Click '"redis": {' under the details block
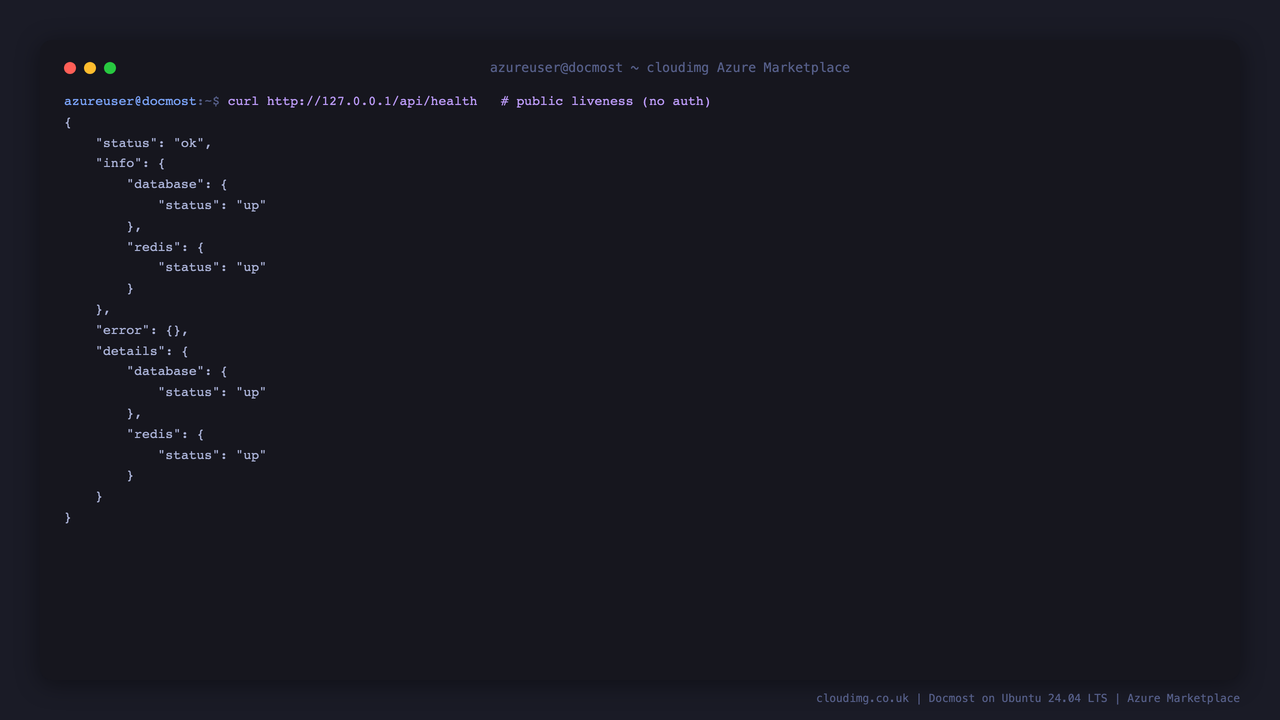The height and width of the screenshot is (720, 1280). (165, 434)
